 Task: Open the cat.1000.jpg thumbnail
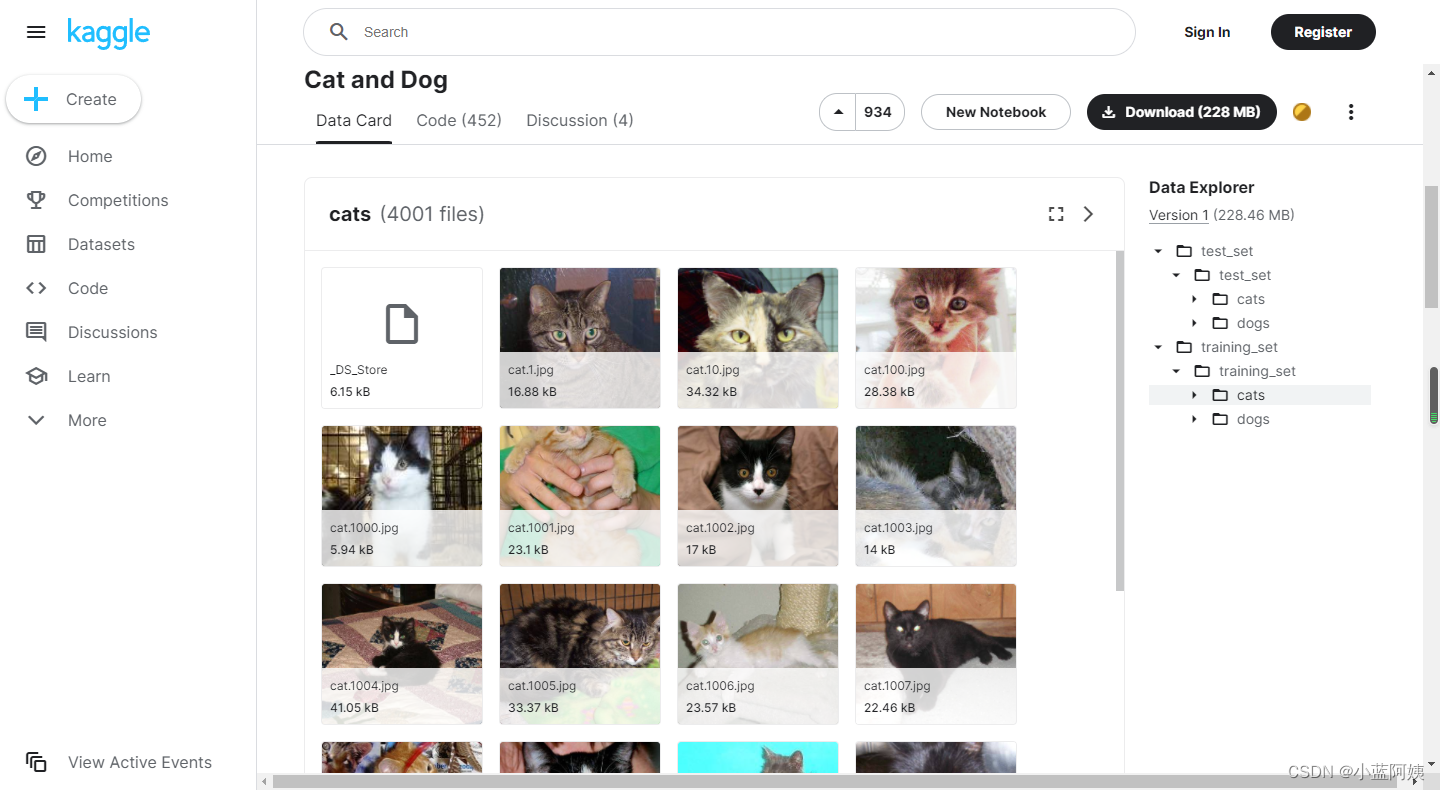click(402, 496)
